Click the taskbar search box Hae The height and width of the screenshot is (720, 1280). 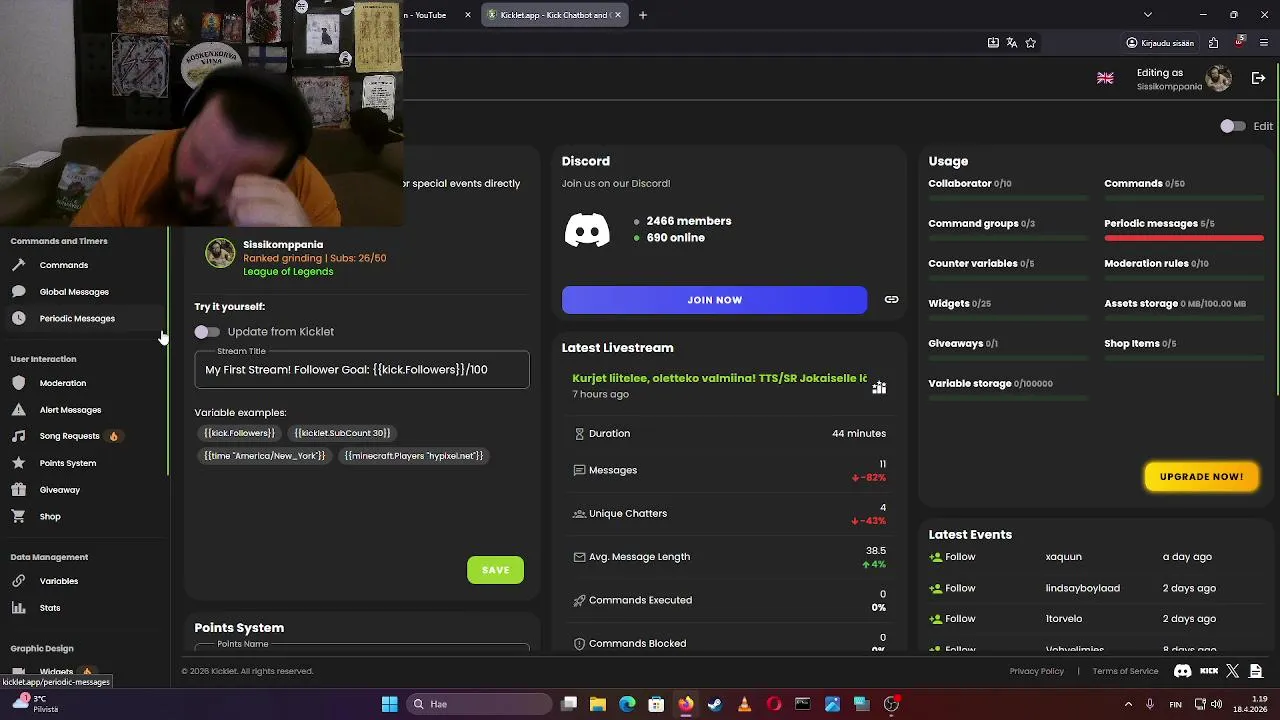(477, 704)
